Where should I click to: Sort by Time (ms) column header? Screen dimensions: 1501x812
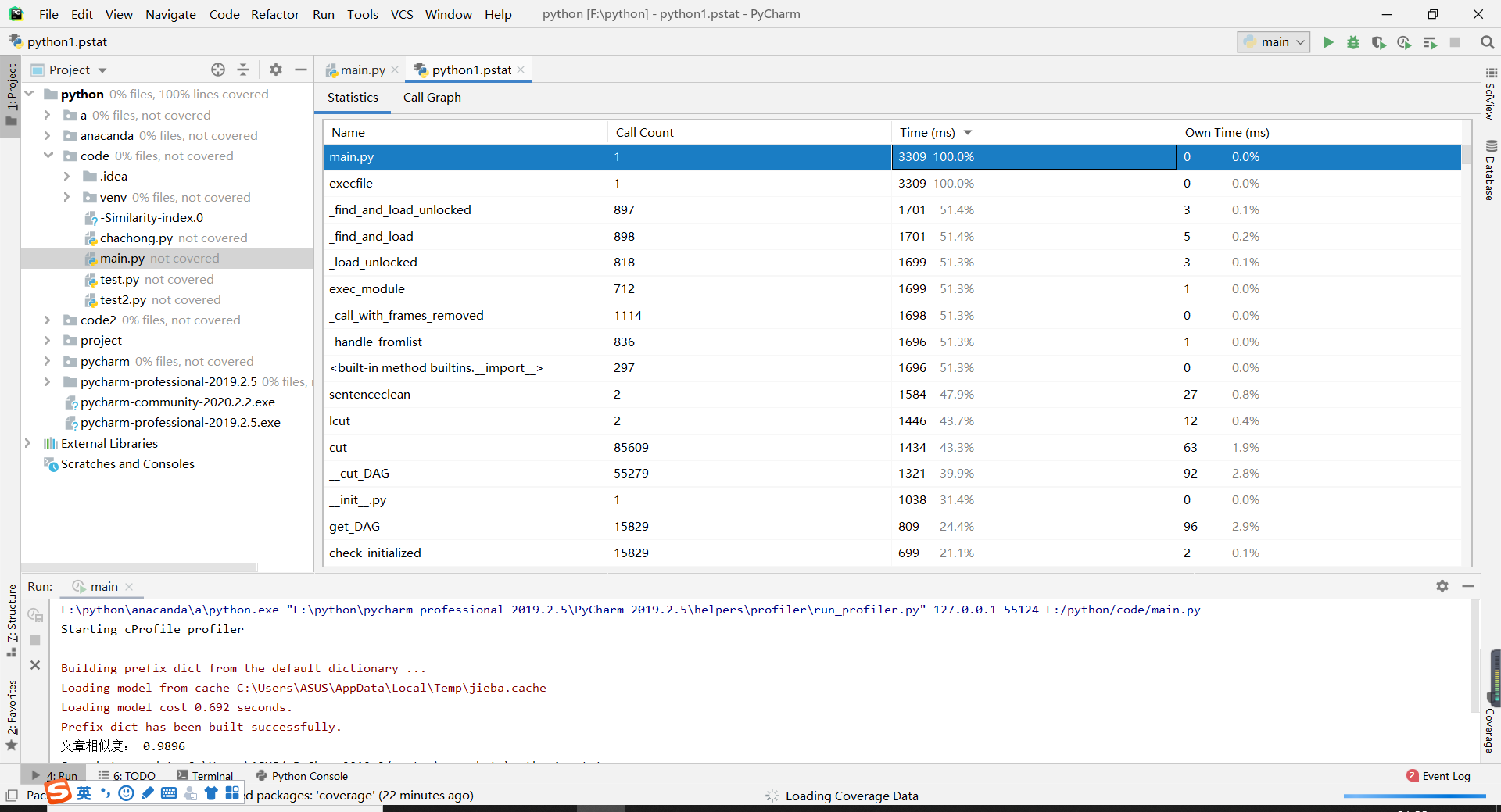click(1034, 133)
